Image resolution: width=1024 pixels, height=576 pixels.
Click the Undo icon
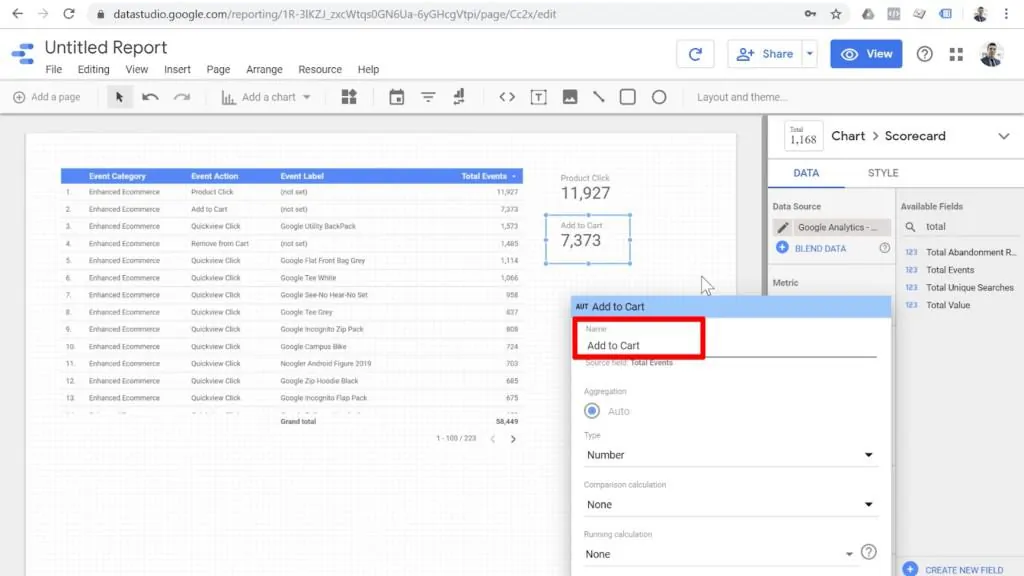tap(150, 97)
